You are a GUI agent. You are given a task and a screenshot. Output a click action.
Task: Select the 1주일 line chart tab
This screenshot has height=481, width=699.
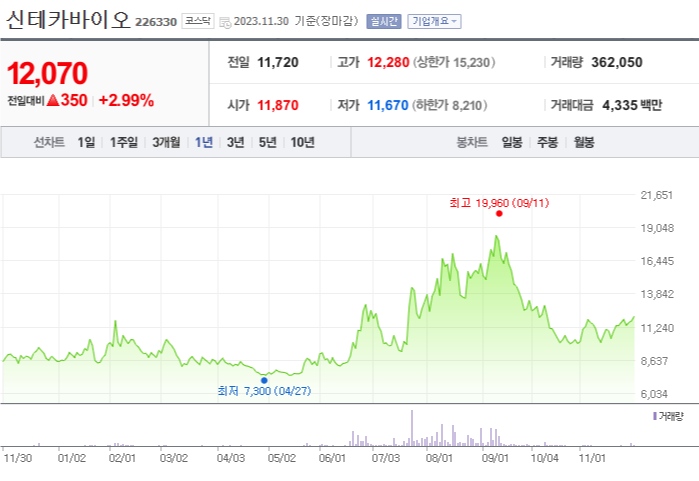pyautogui.click(x=124, y=142)
